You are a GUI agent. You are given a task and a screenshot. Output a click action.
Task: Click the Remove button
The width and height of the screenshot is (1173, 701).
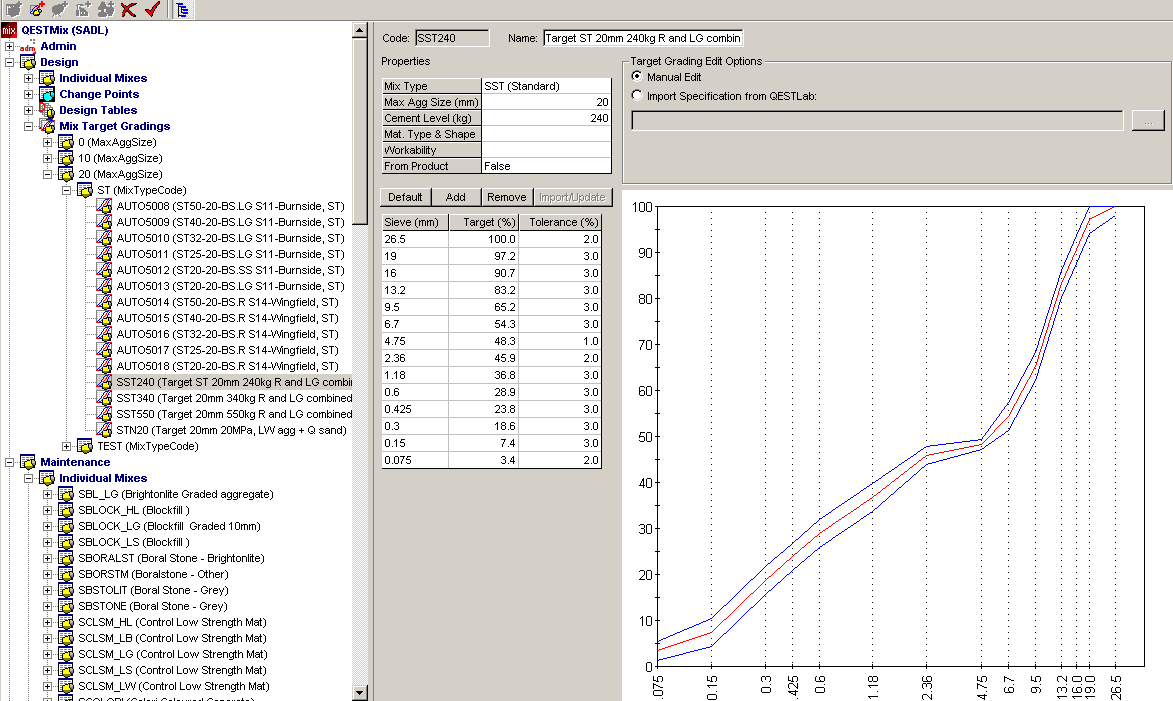(x=507, y=197)
